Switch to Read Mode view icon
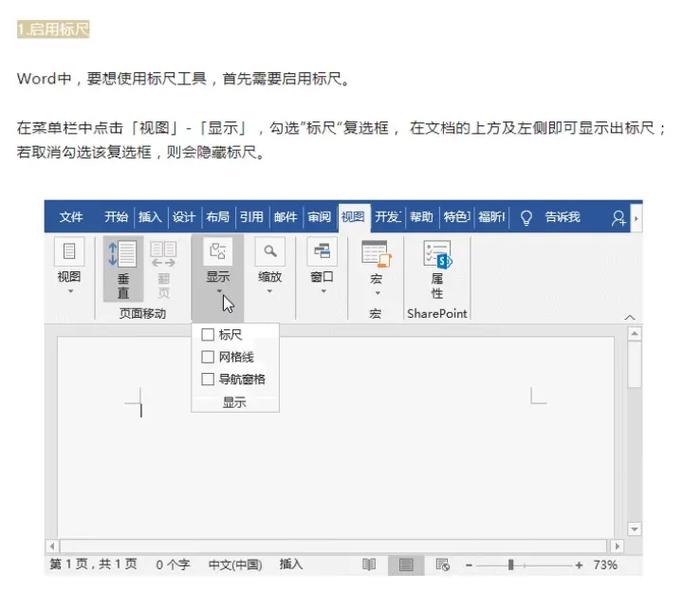The image size is (683, 593). click(x=369, y=565)
